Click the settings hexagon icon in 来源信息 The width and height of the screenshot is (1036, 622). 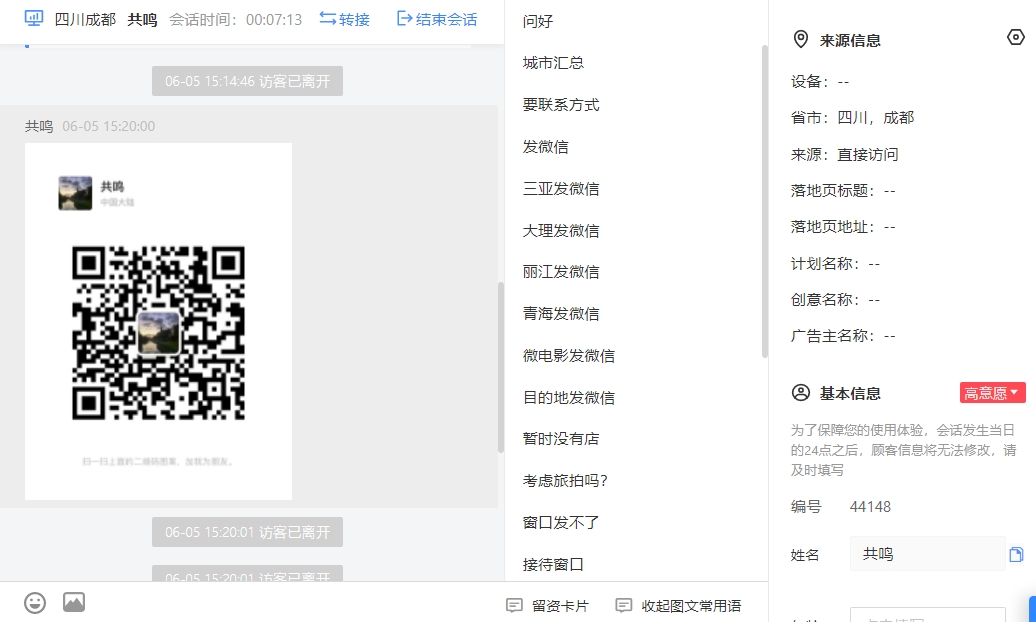tap(1016, 38)
